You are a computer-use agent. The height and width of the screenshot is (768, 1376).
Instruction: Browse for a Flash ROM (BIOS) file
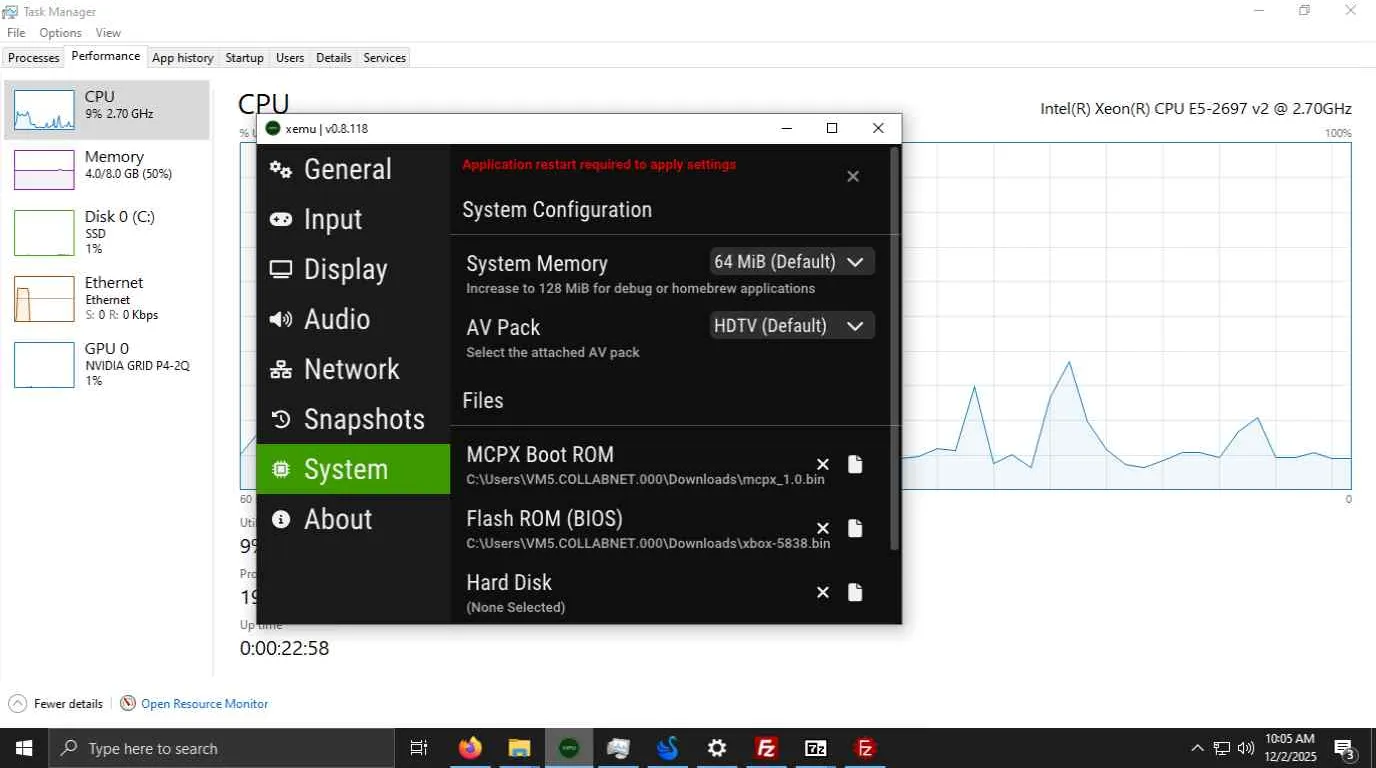point(855,528)
